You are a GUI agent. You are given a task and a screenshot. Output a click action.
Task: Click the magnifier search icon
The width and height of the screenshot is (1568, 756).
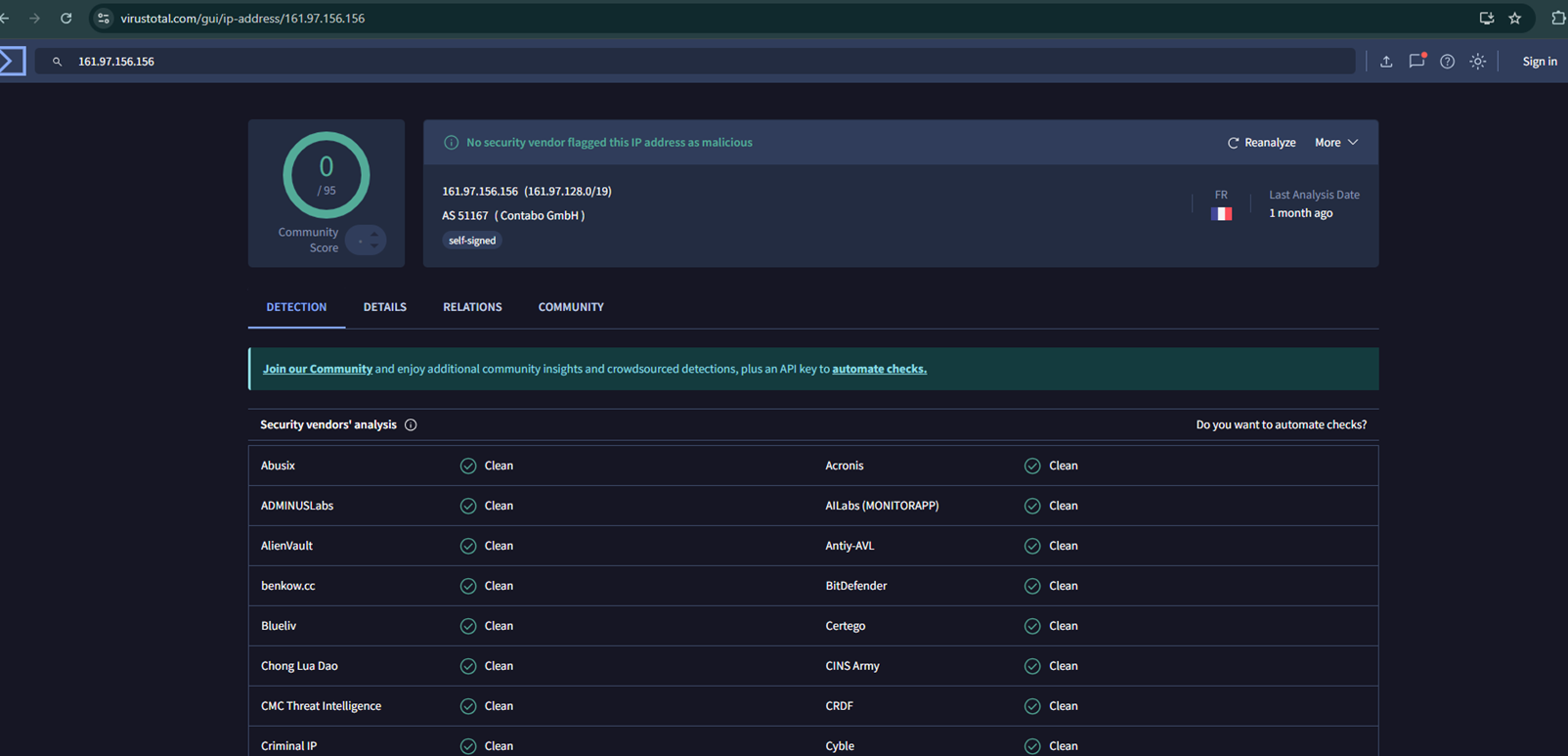coord(58,62)
